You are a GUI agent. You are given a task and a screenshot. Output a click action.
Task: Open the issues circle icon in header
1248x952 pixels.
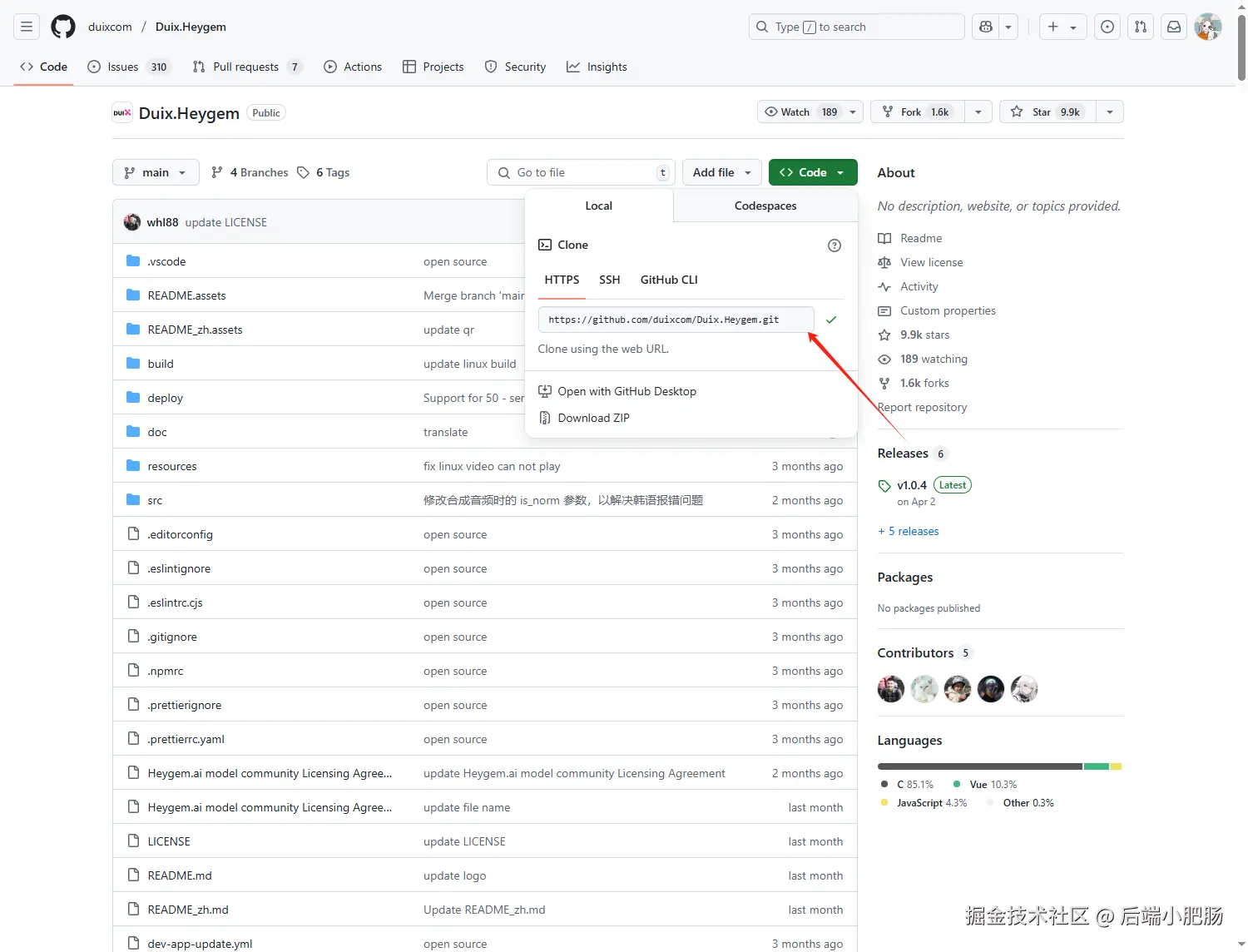coord(1107,27)
